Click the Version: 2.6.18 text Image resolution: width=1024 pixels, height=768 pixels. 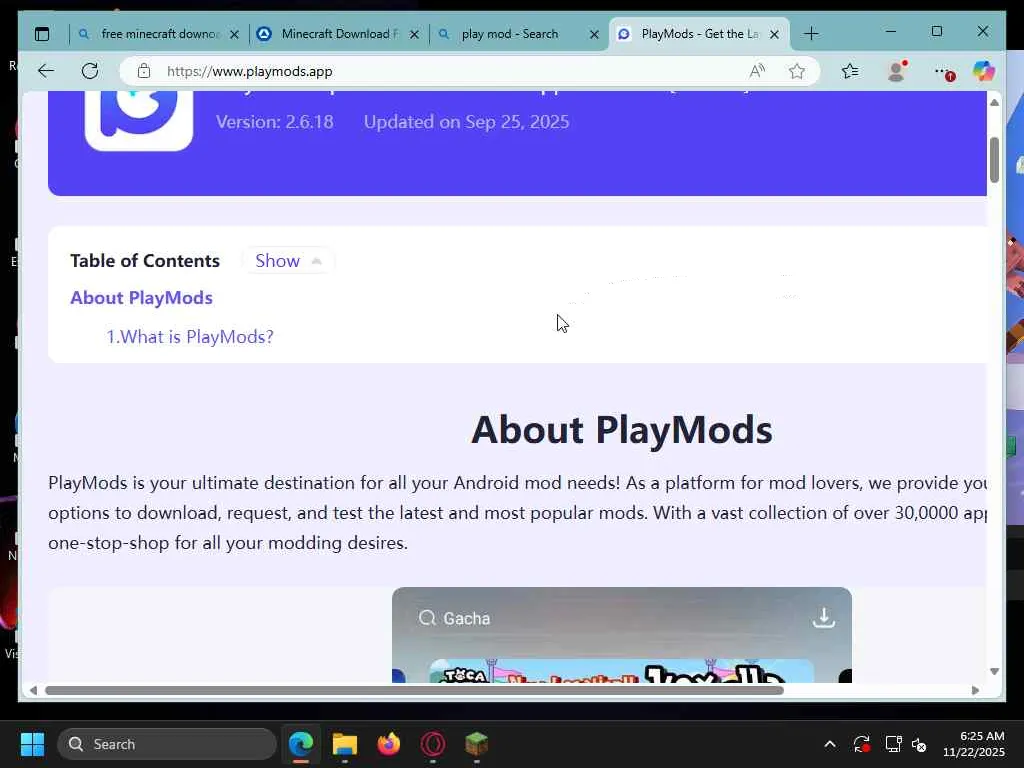coord(274,121)
